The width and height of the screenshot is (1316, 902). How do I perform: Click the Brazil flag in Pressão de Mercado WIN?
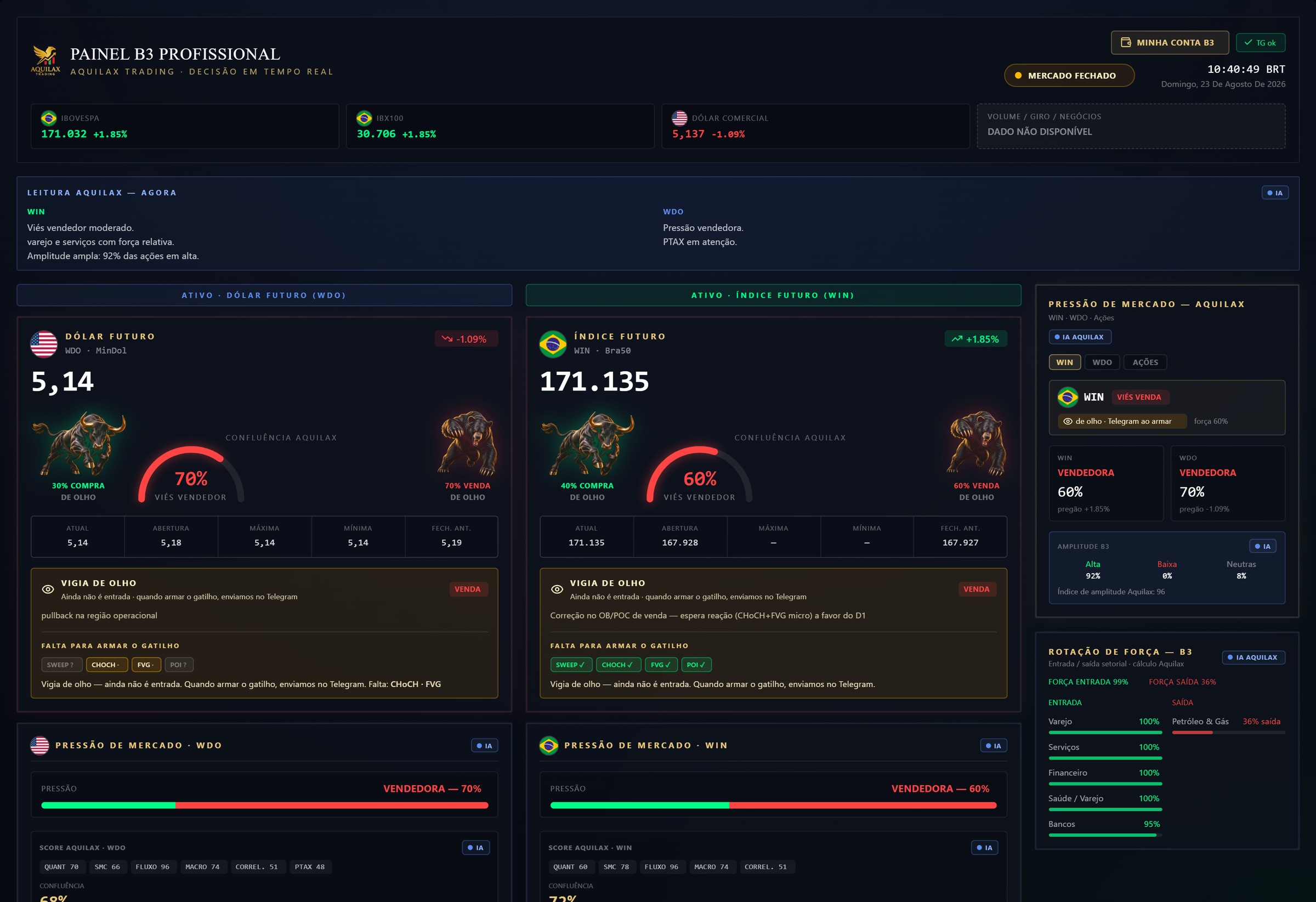click(549, 745)
